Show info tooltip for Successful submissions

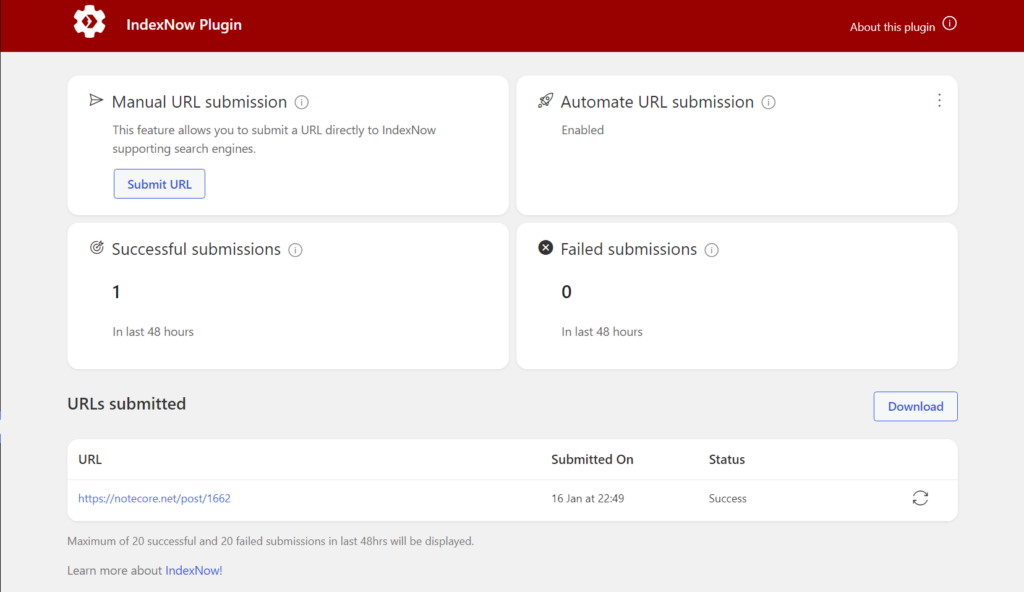tap(295, 250)
